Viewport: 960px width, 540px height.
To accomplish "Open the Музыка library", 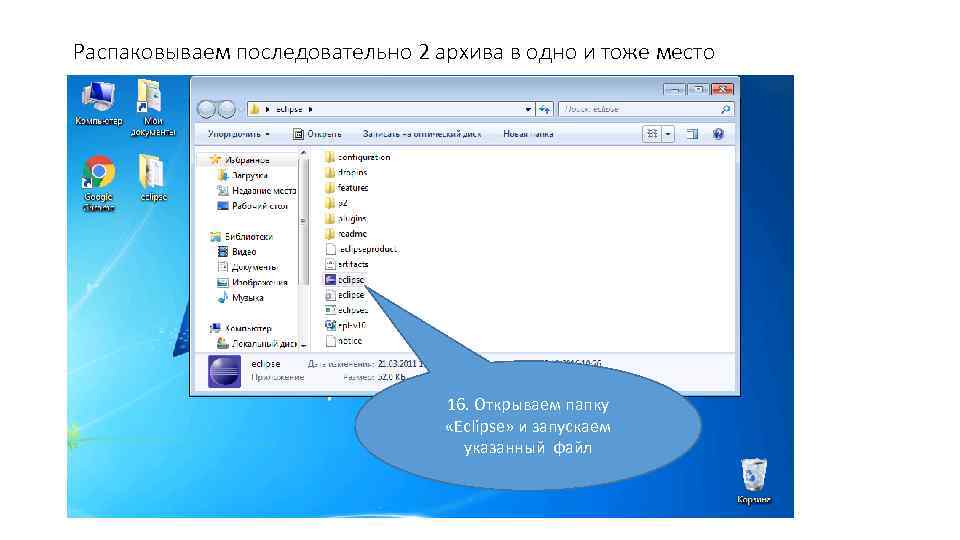I will (241, 298).
